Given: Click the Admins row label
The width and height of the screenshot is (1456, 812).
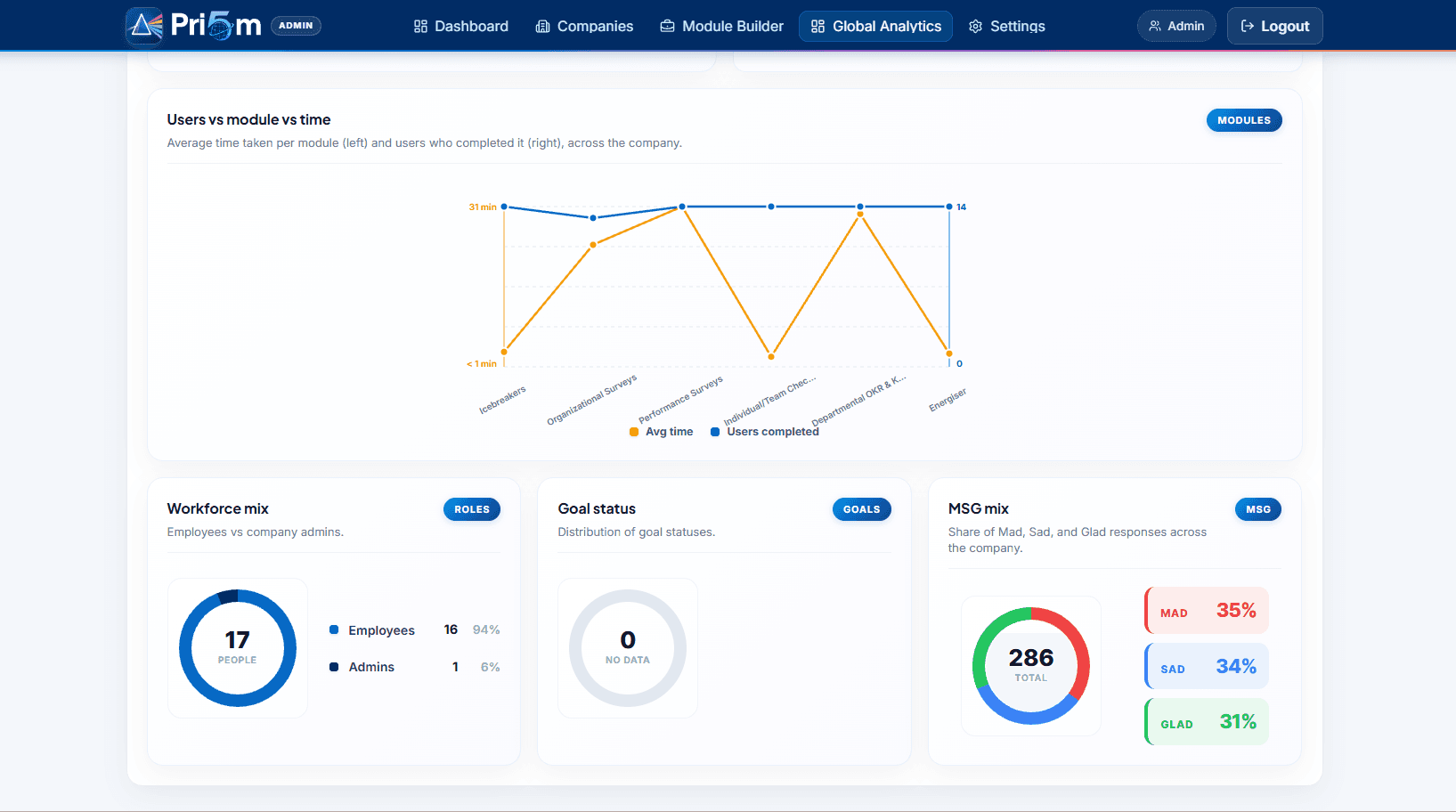Looking at the screenshot, I should click(x=371, y=667).
